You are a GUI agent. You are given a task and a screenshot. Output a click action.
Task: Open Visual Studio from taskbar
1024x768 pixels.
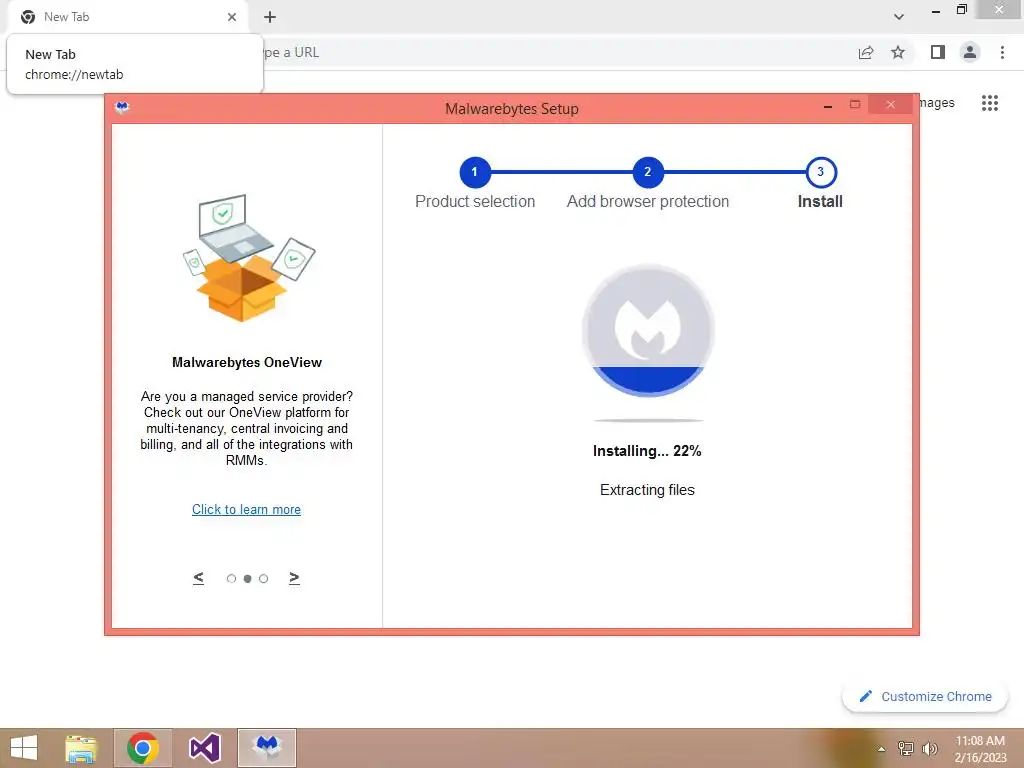204,748
